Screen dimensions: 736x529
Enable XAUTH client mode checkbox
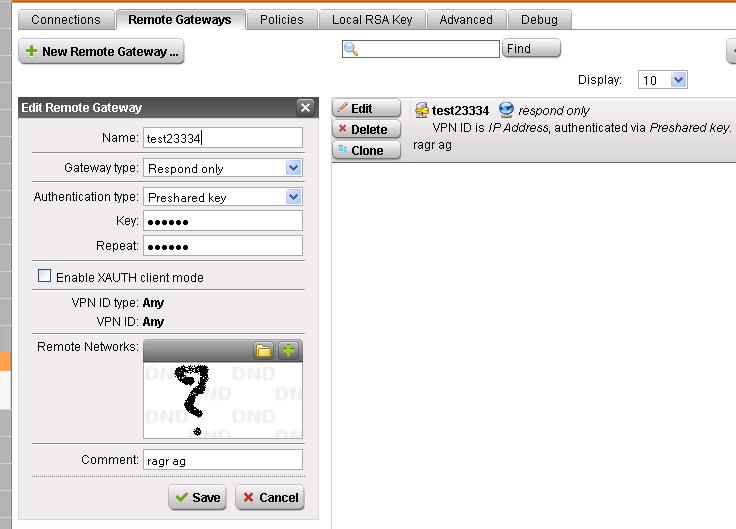pos(44,277)
